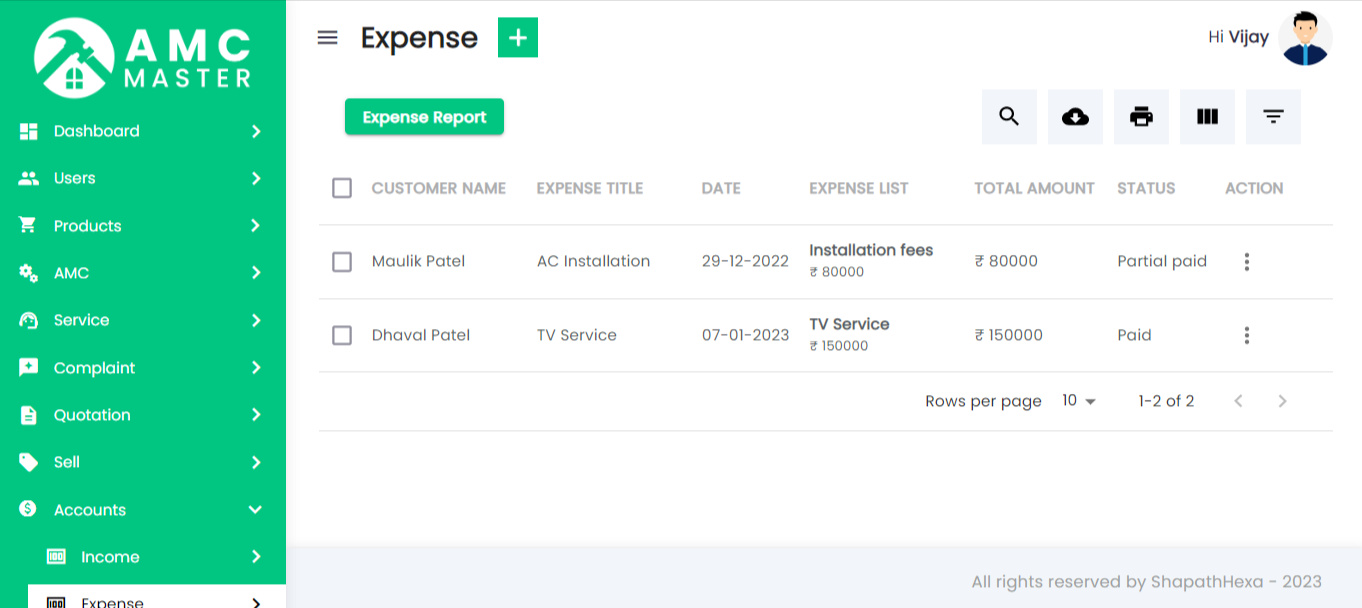The width and height of the screenshot is (1362, 608).
Task: Check the checkbox for Maulik Patel's row
Action: pos(342,261)
